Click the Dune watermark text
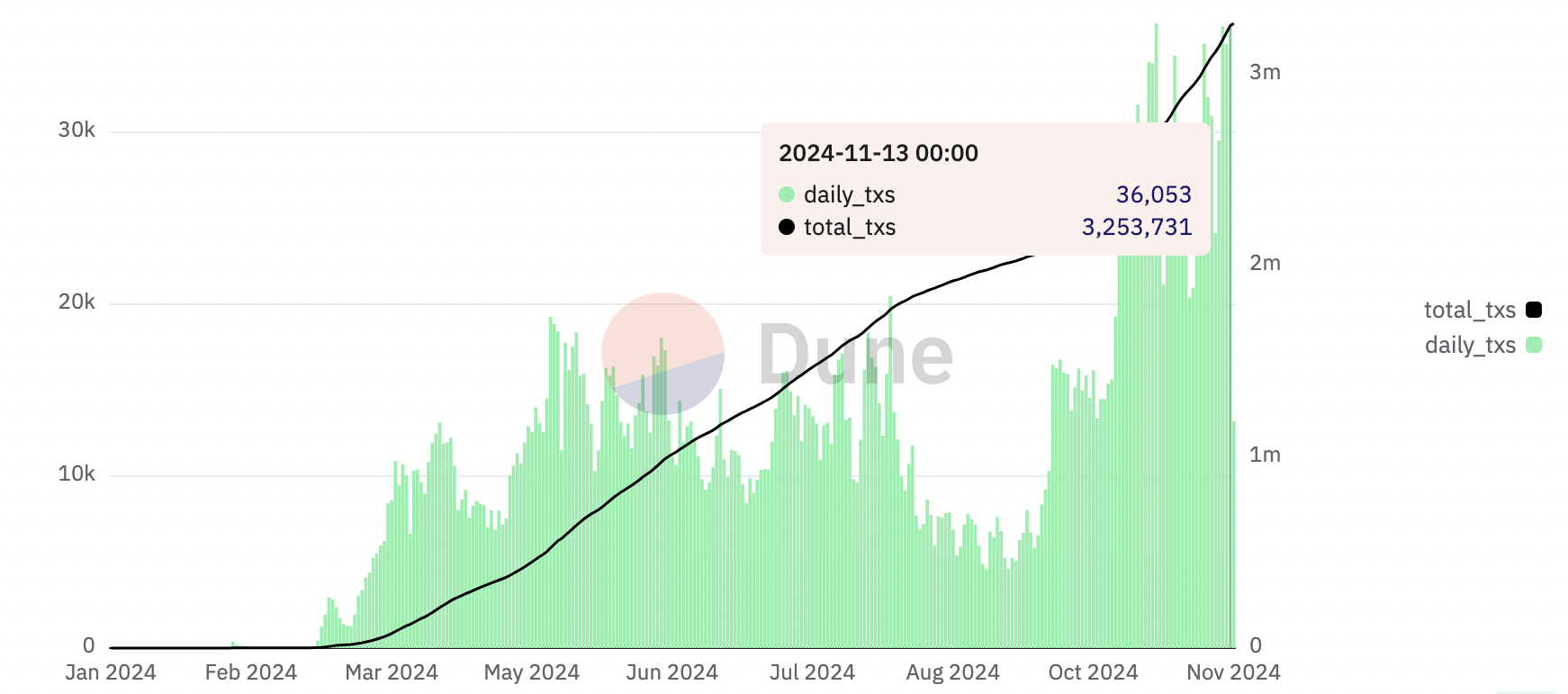 coord(855,356)
